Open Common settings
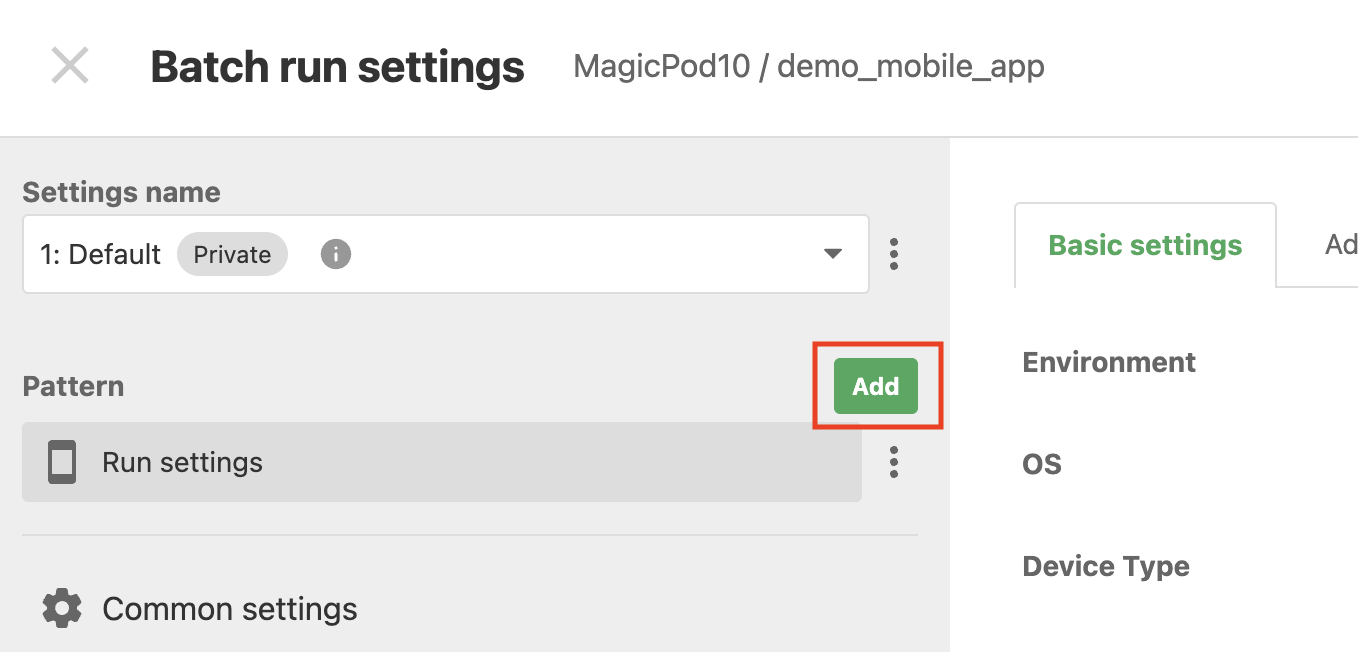 (229, 608)
